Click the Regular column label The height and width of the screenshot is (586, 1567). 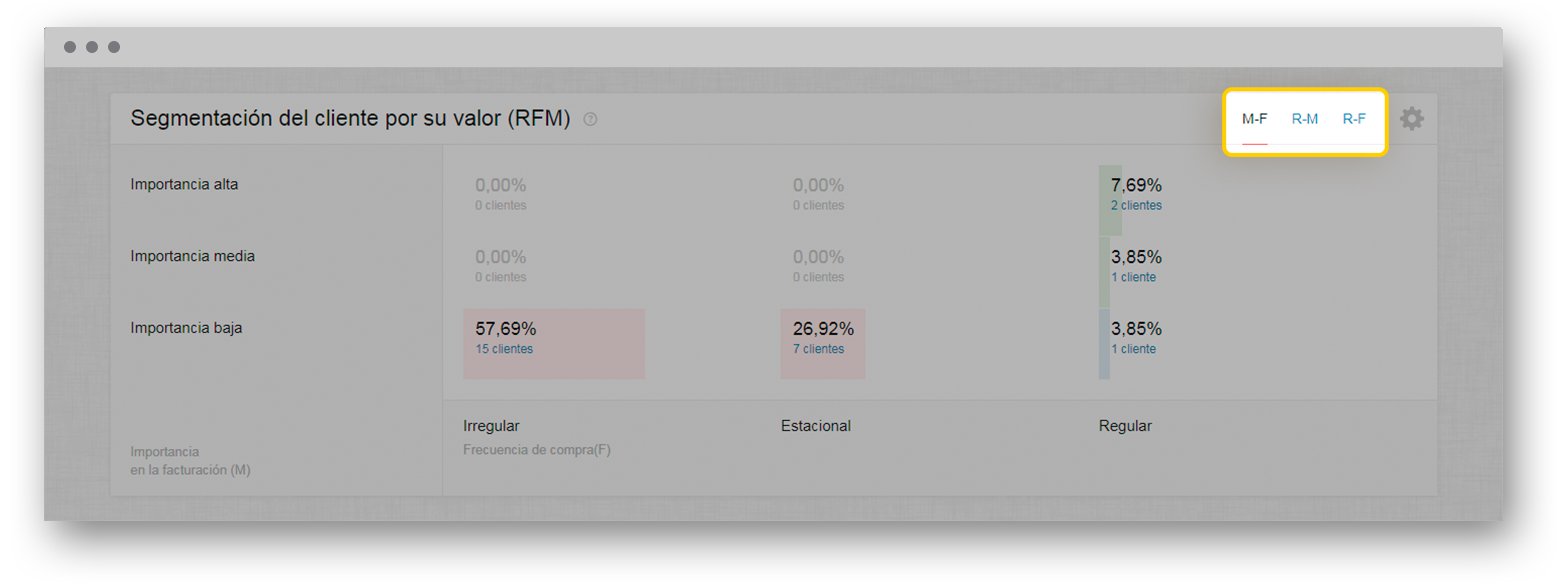(x=1125, y=426)
